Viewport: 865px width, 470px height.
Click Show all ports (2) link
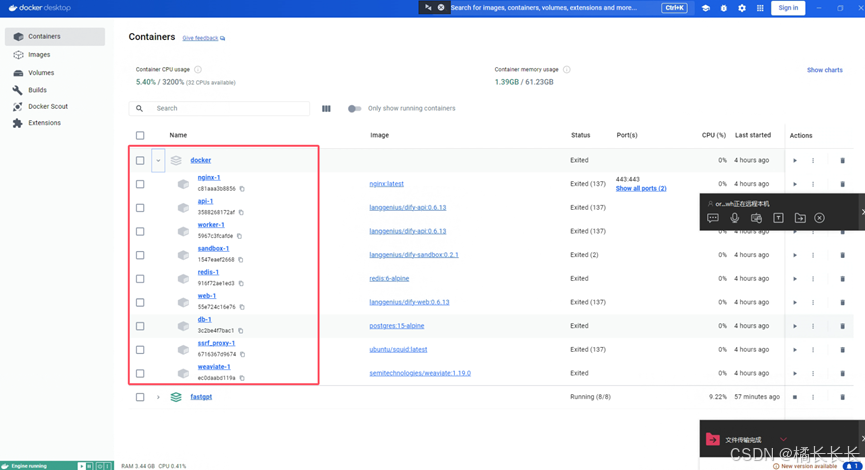tap(641, 189)
